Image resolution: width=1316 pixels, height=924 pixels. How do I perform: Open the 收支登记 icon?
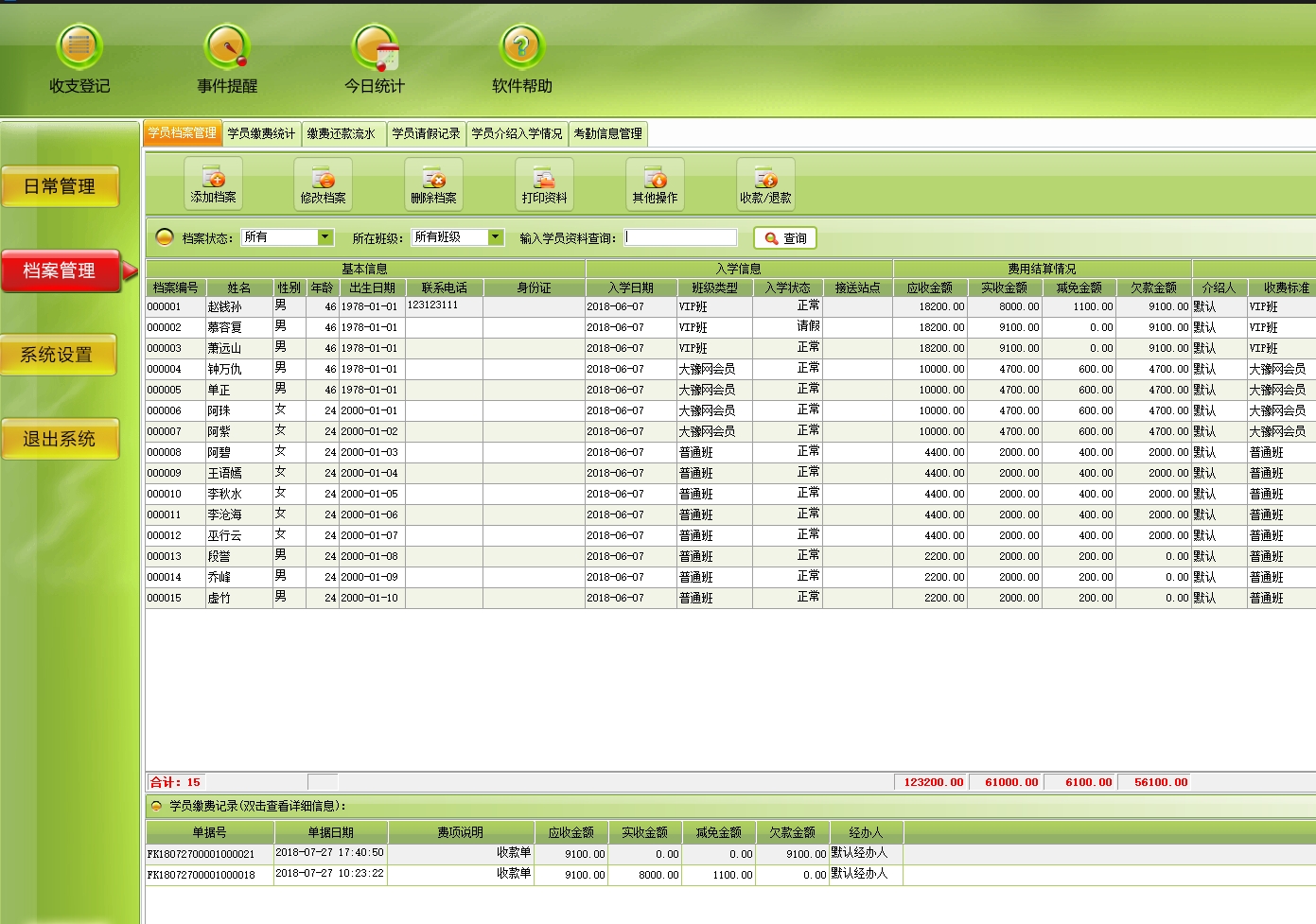[79, 48]
